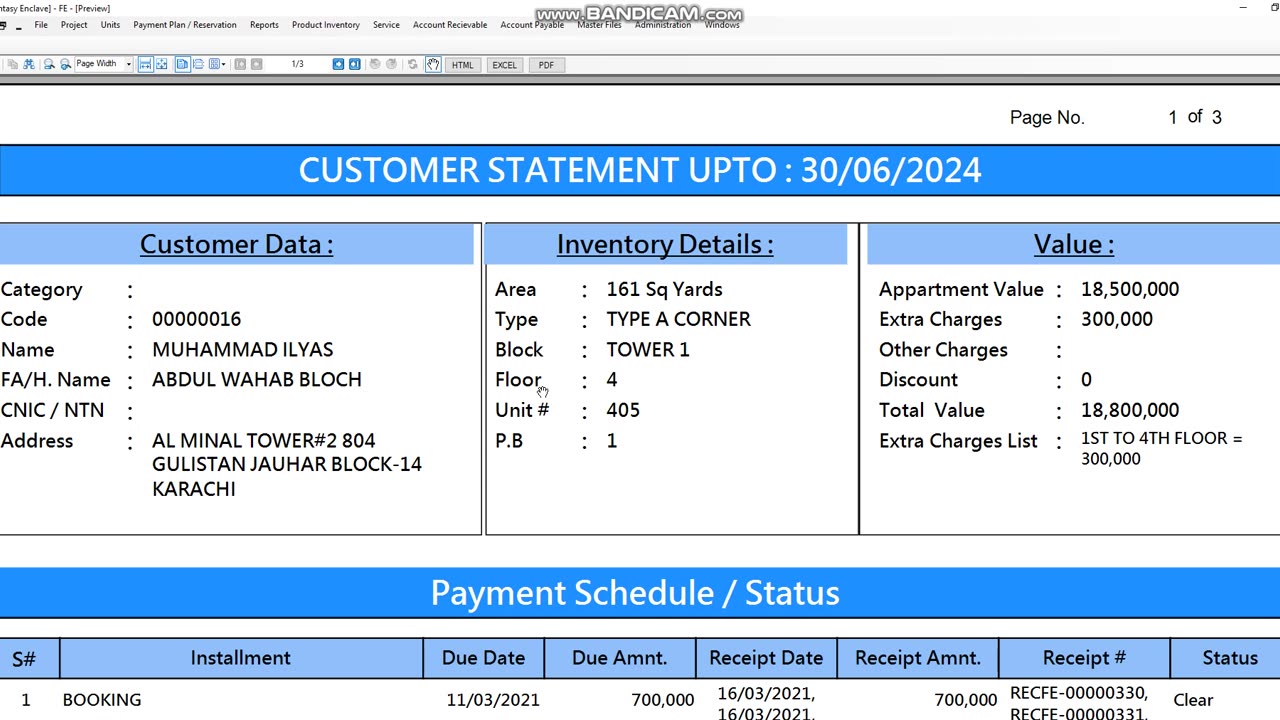Select the hand pan tool

[x=433, y=64]
